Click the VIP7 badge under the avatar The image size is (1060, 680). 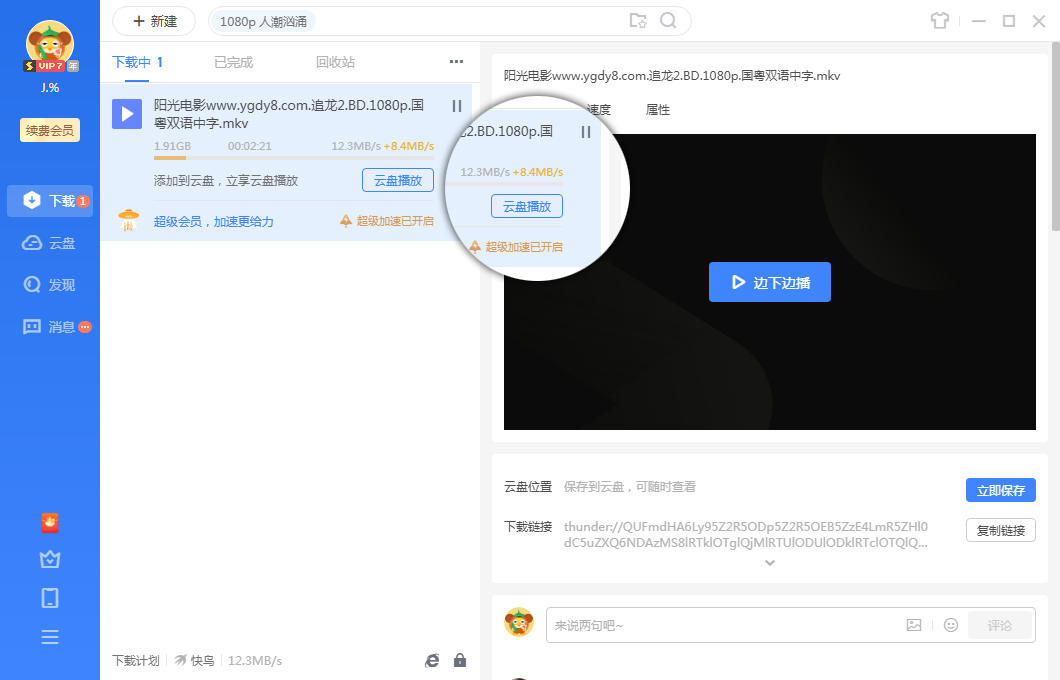(51, 66)
